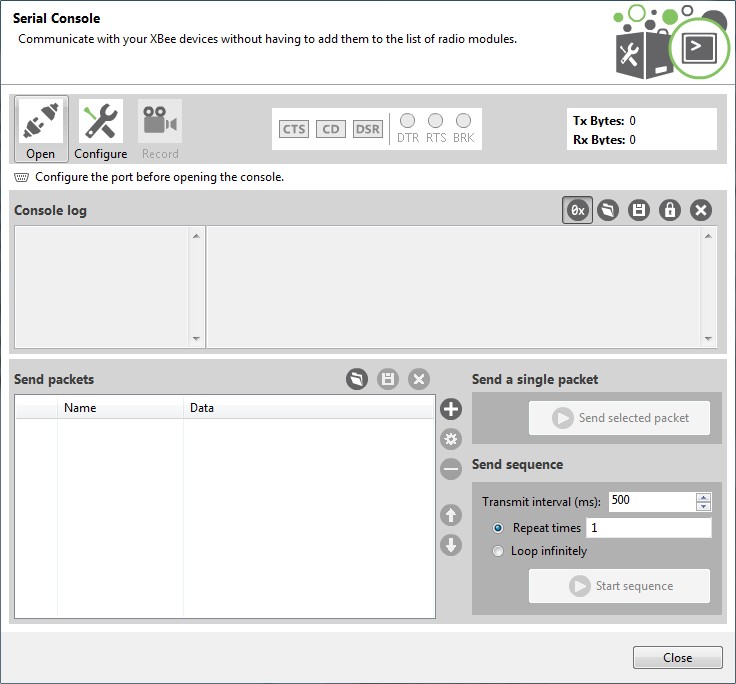
Task: Click the Repeat times input field
Action: 649,528
